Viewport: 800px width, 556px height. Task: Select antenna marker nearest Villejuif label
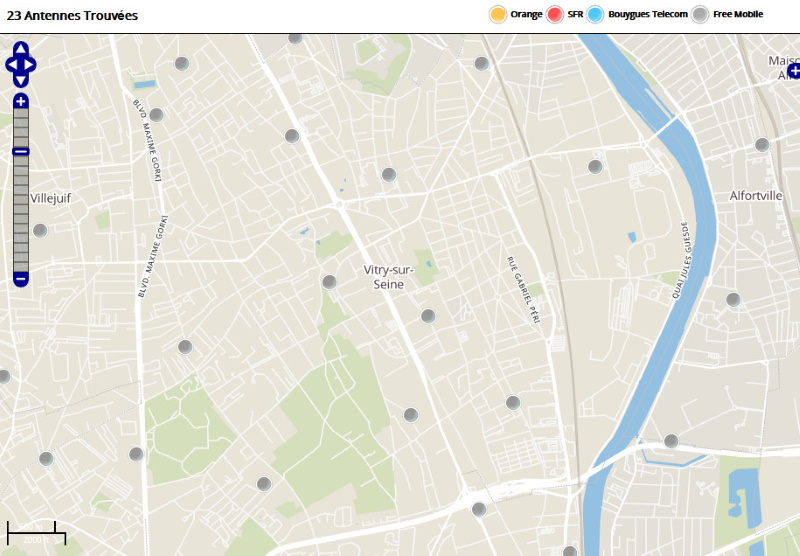click(40, 230)
